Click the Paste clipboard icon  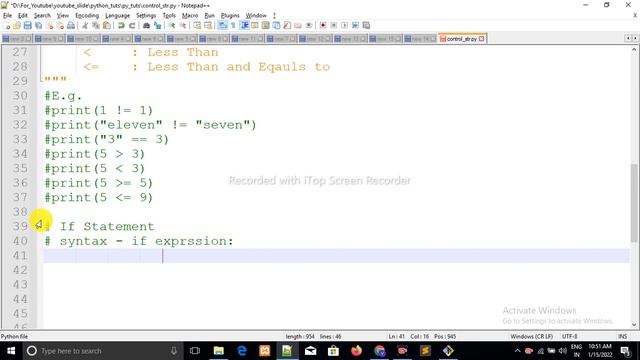click(107, 26)
